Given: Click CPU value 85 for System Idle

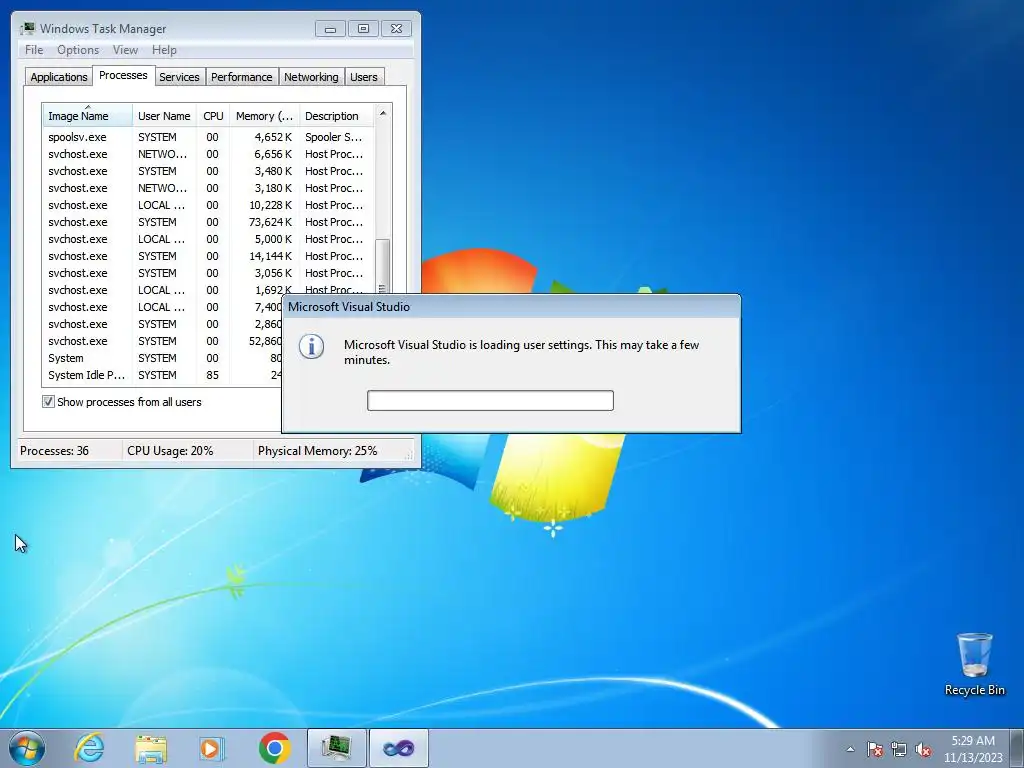Looking at the screenshot, I should point(212,375).
